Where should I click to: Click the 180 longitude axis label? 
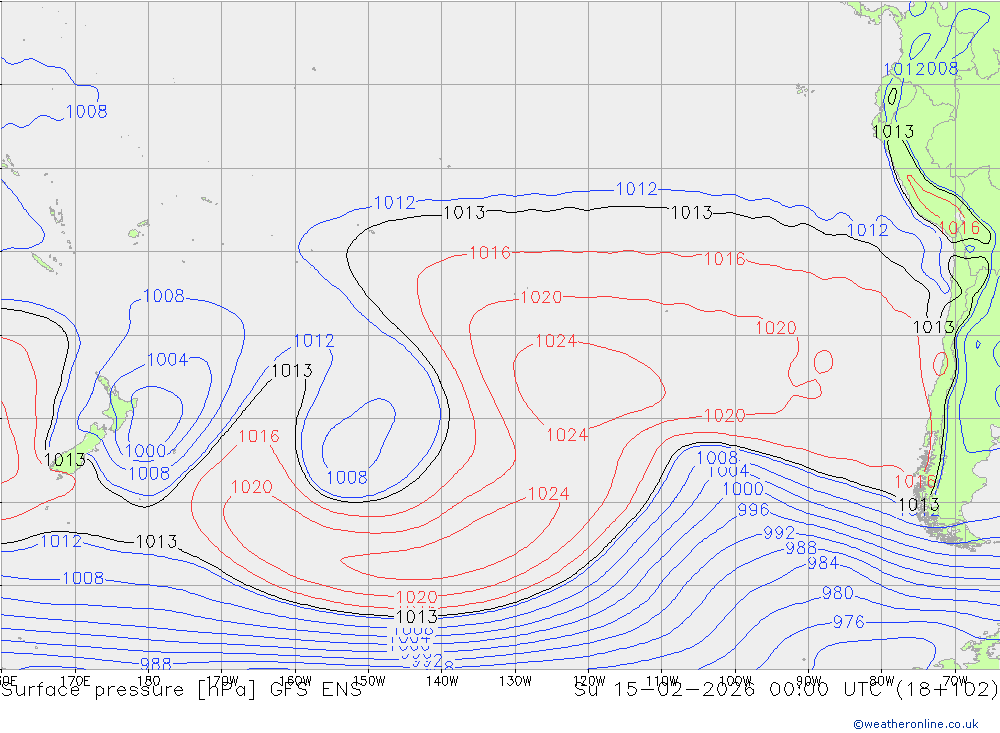[x=149, y=681]
